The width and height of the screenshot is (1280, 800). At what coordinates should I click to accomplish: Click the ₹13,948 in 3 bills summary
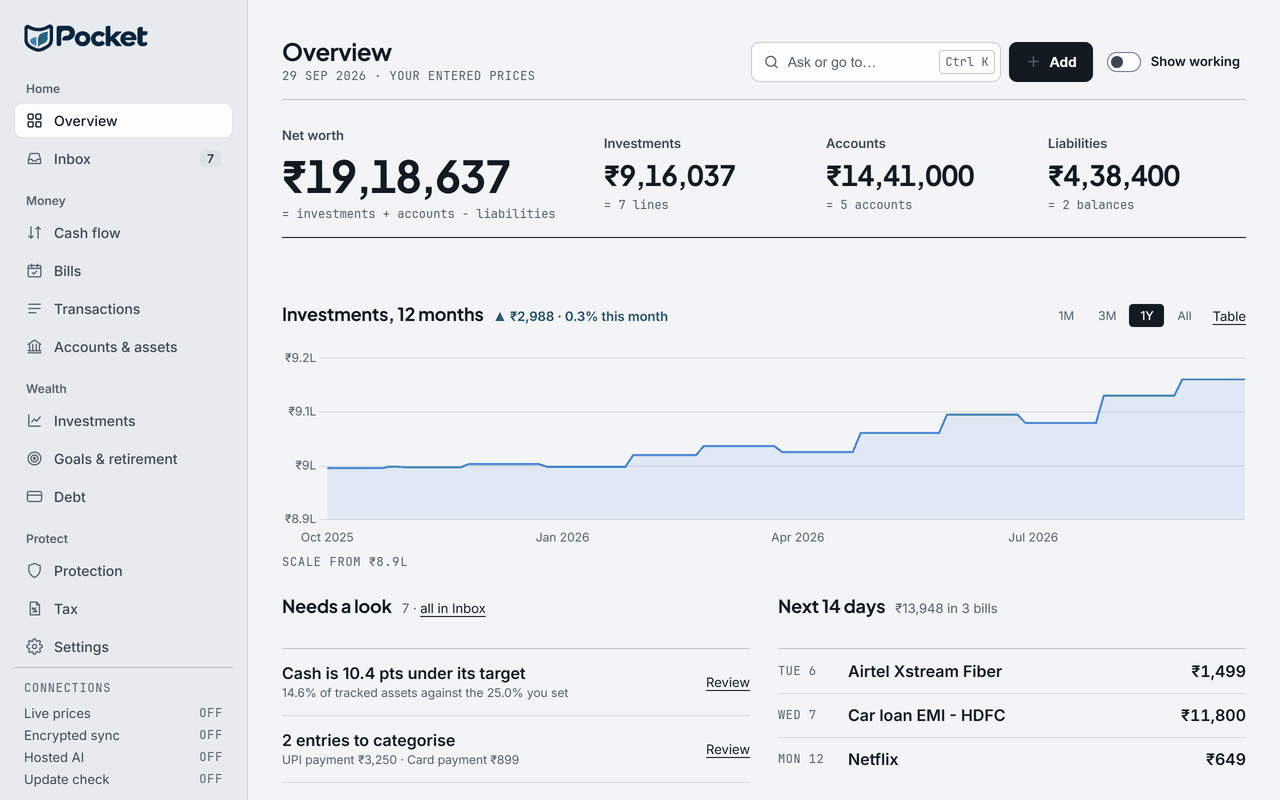point(946,608)
